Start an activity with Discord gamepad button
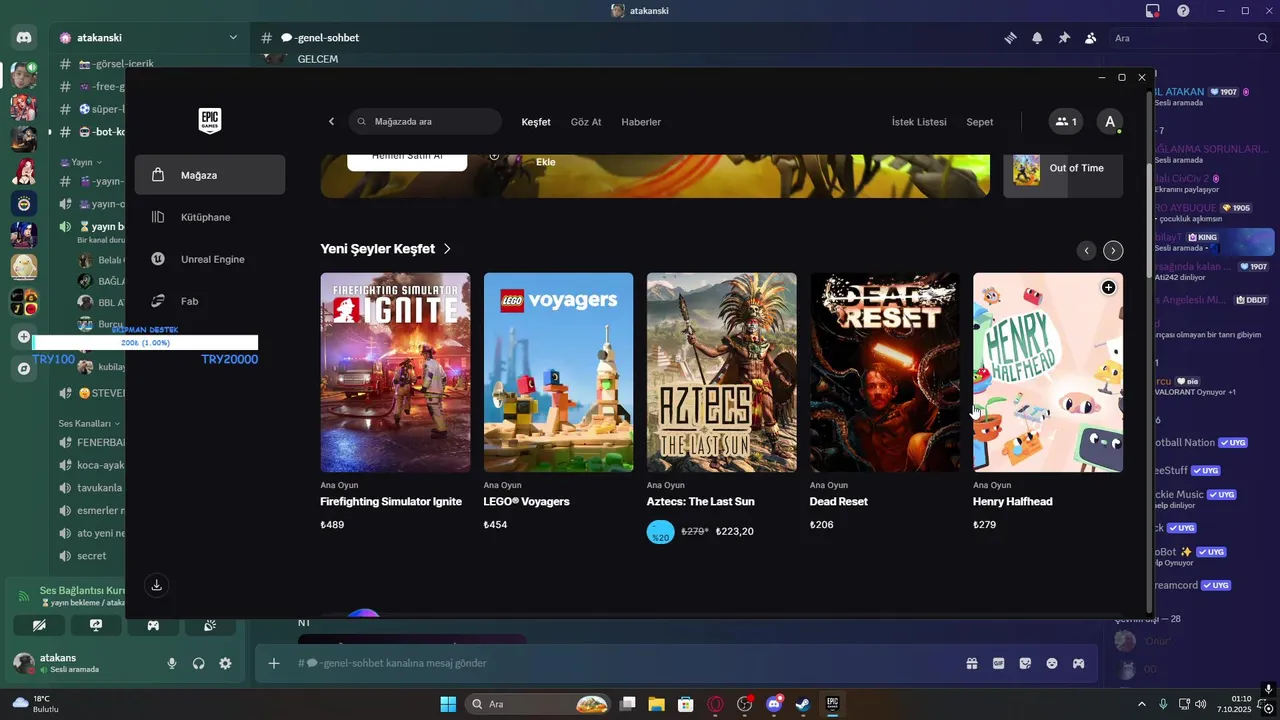 click(x=153, y=625)
